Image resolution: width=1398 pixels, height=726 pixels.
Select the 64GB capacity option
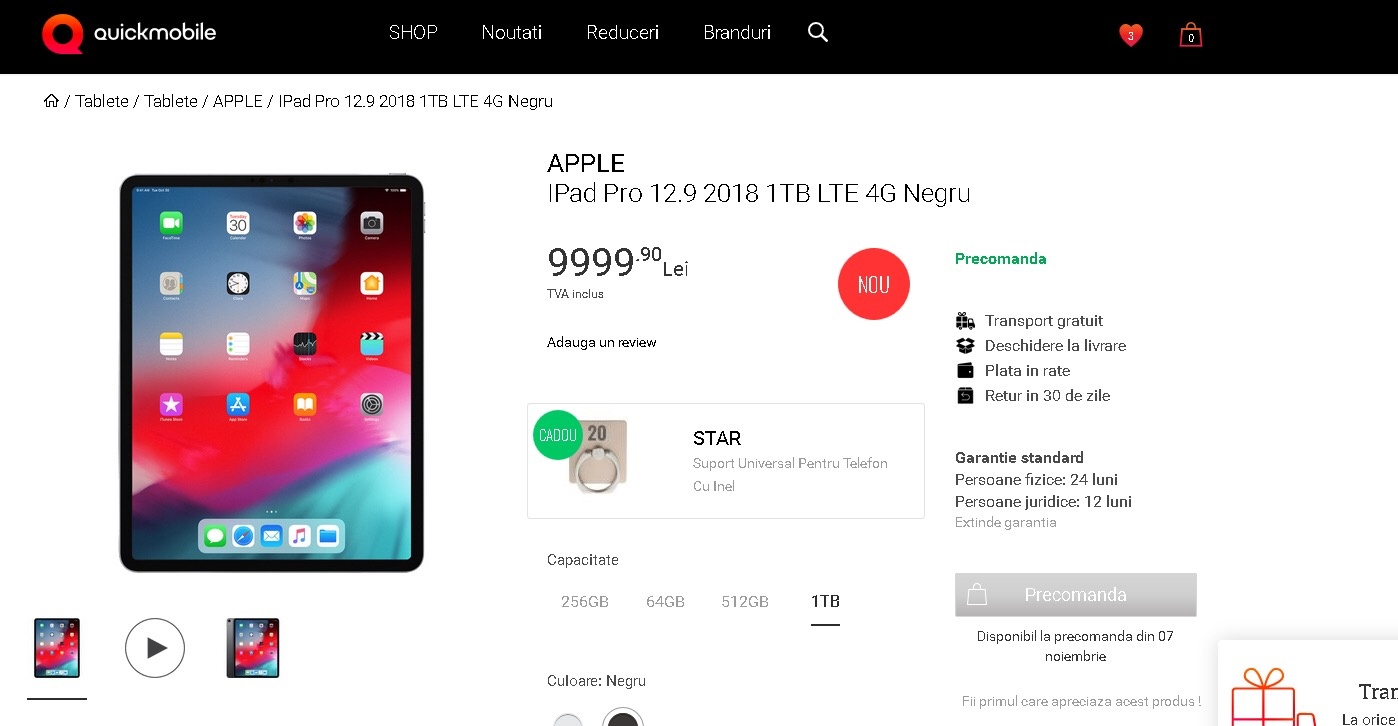coord(665,601)
